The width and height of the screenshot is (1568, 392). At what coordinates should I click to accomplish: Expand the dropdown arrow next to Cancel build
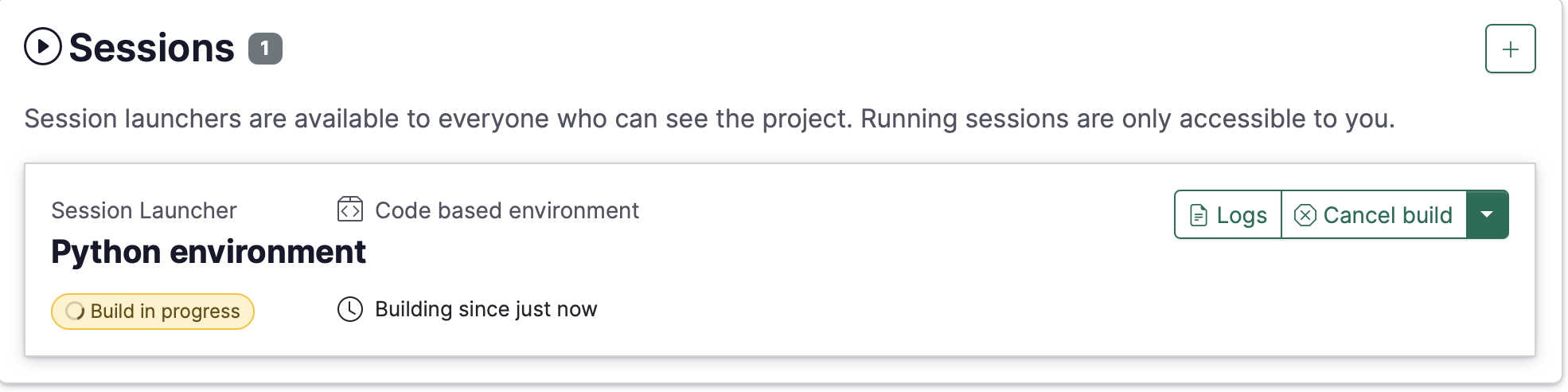point(1487,214)
